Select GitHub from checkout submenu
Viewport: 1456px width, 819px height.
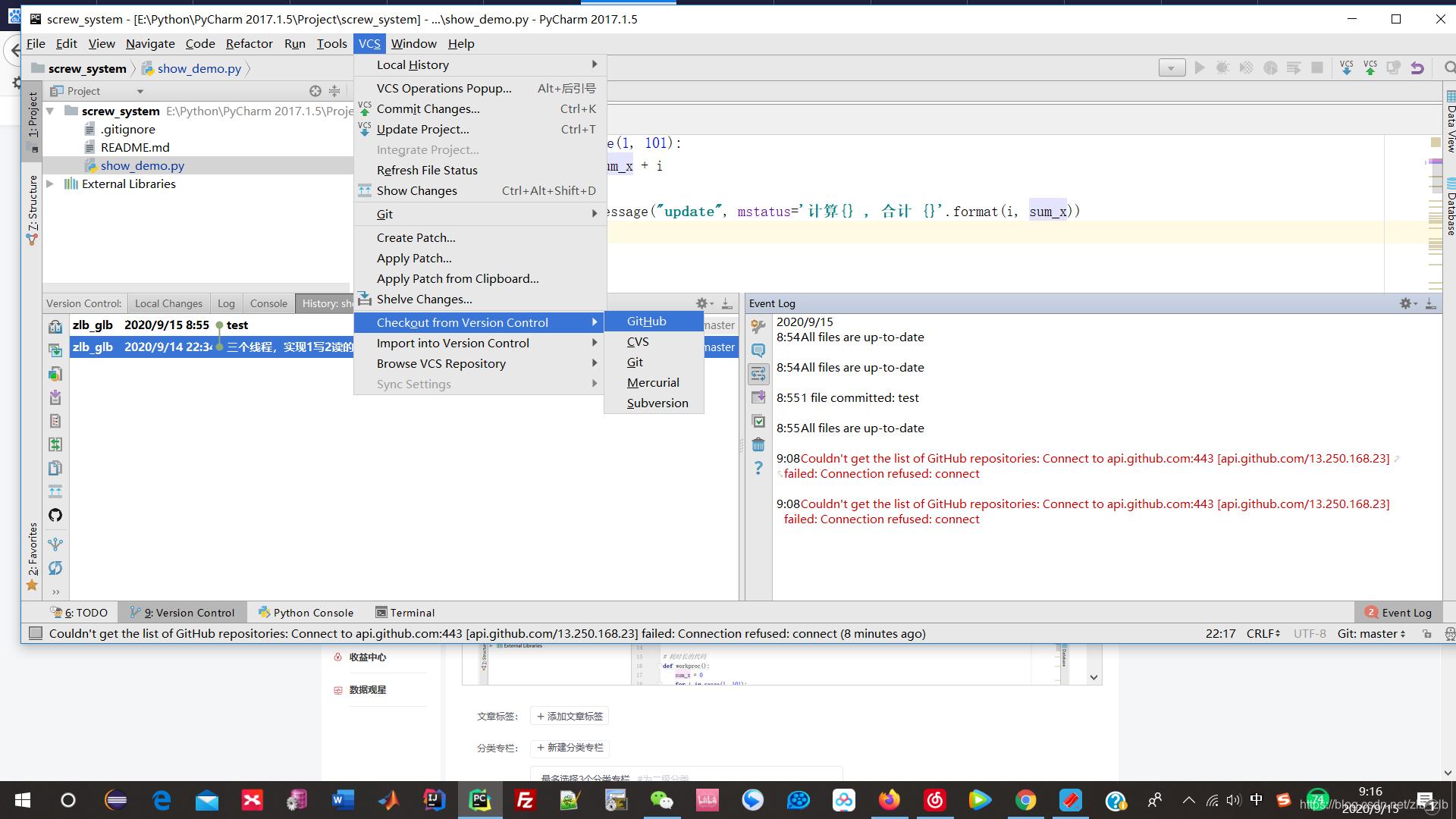[x=647, y=322]
